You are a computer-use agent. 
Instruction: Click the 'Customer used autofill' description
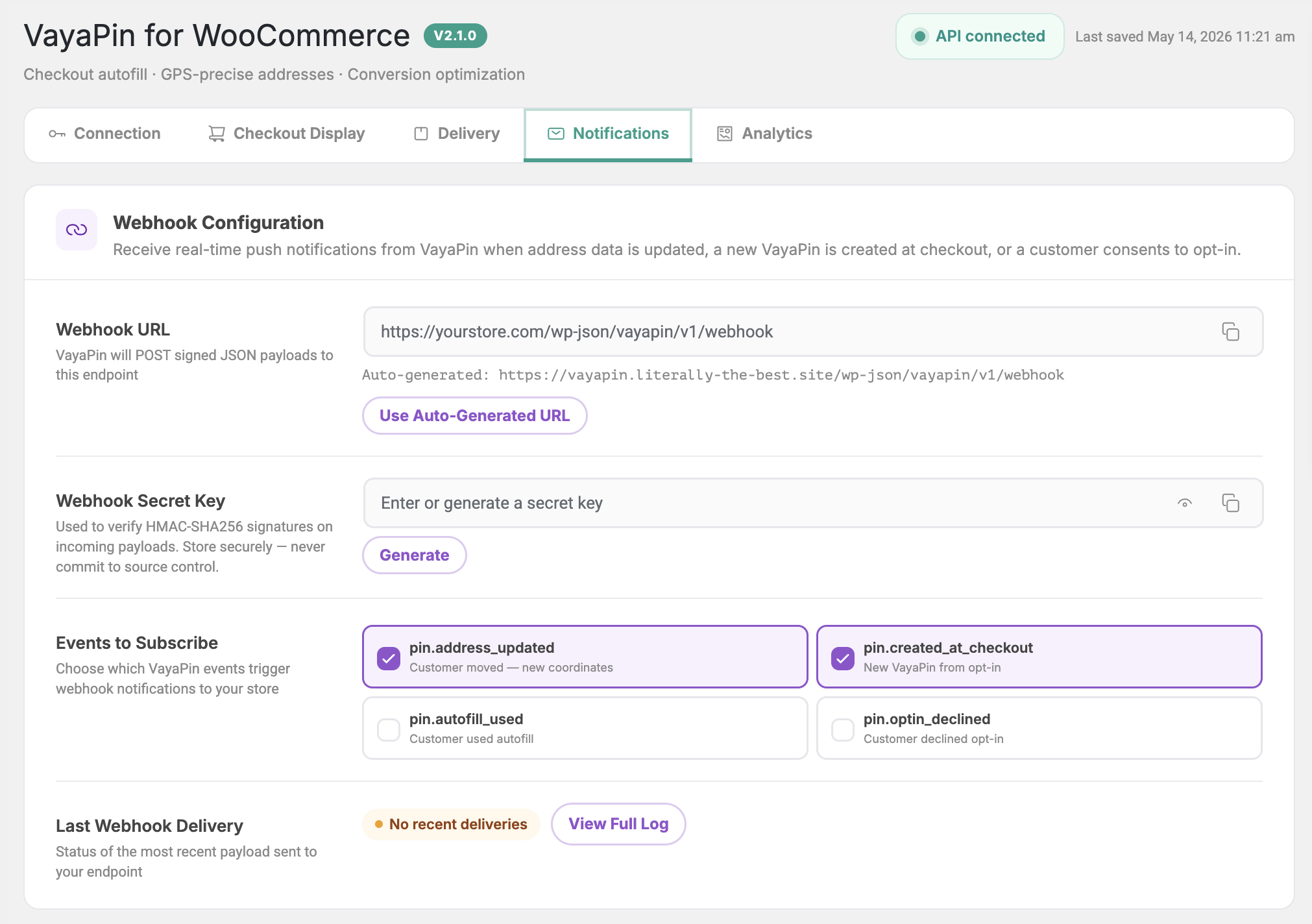click(x=472, y=739)
